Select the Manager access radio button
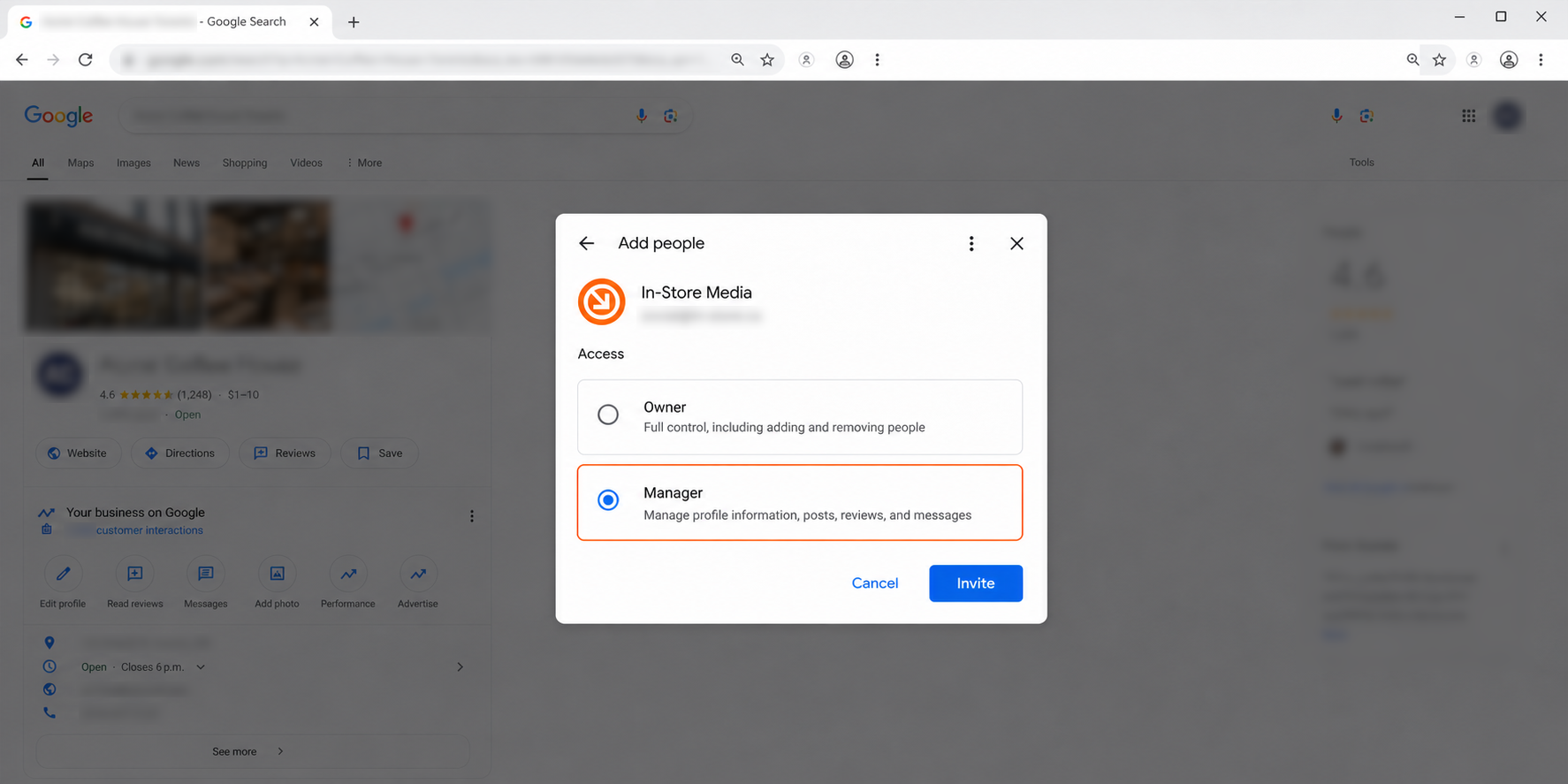Viewport: 1568px width, 784px height. (x=608, y=500)
